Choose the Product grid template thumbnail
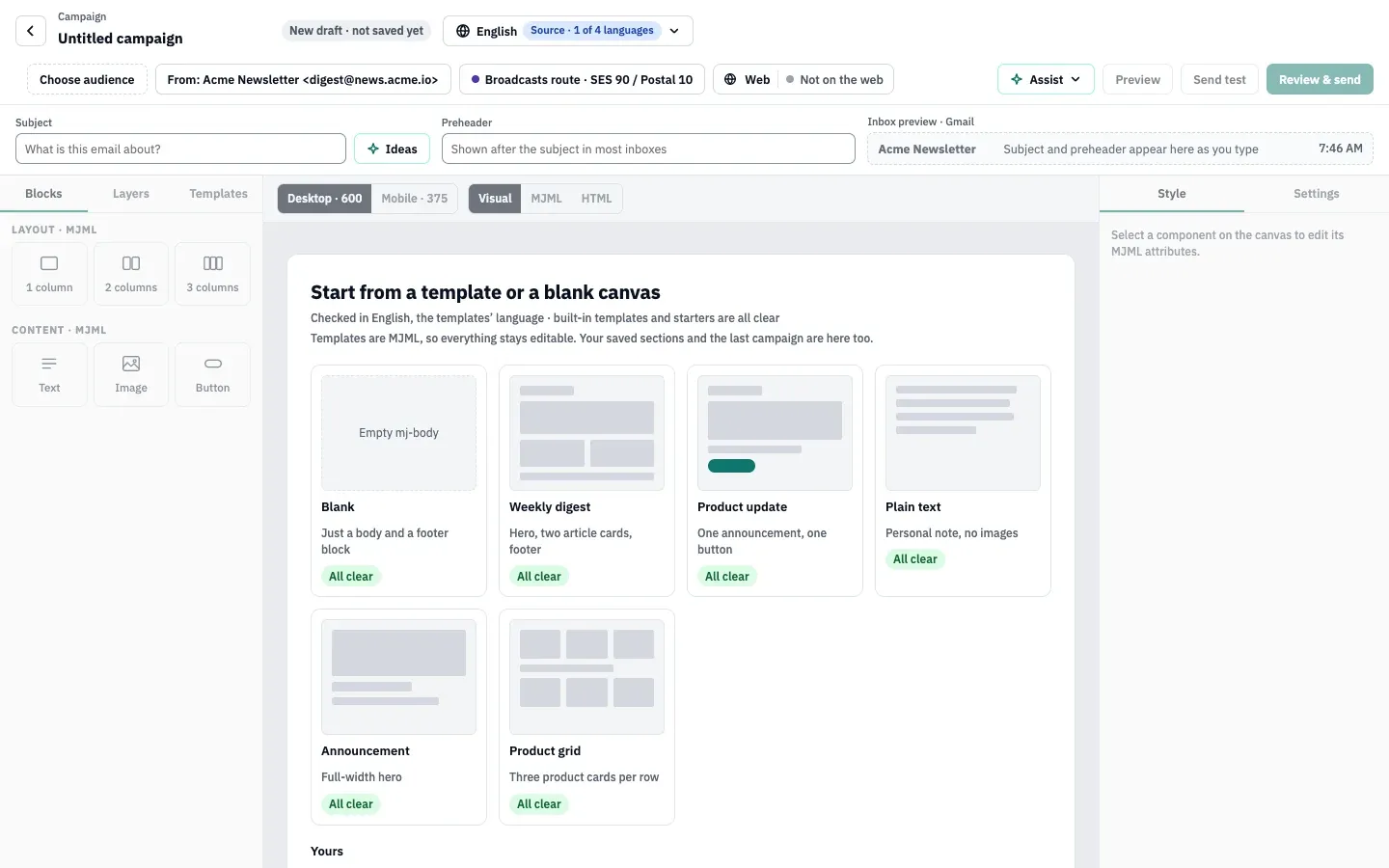The image size is (1389, 868). 586,677
